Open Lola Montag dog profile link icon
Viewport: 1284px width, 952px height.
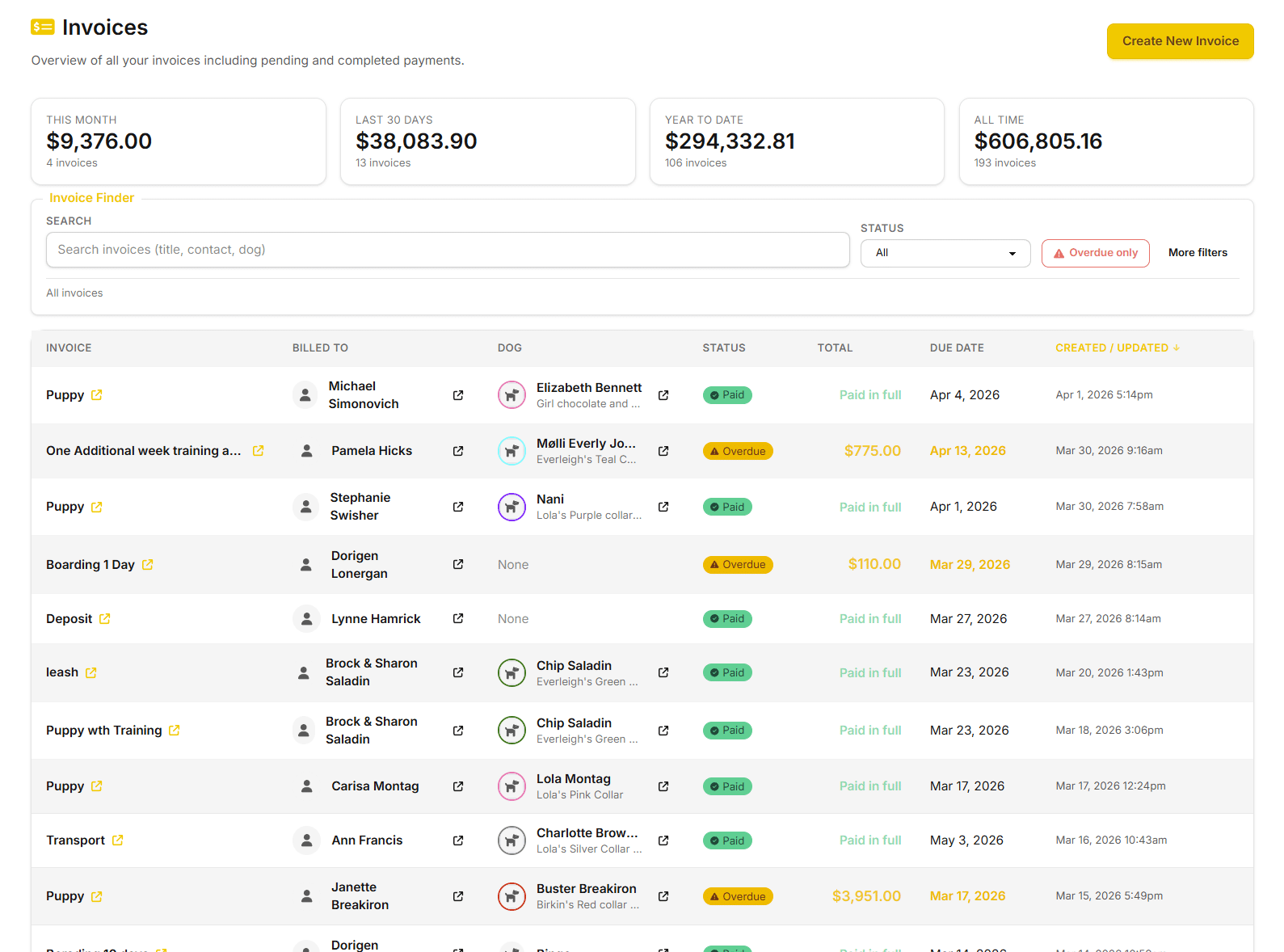(x=663, y=786)
